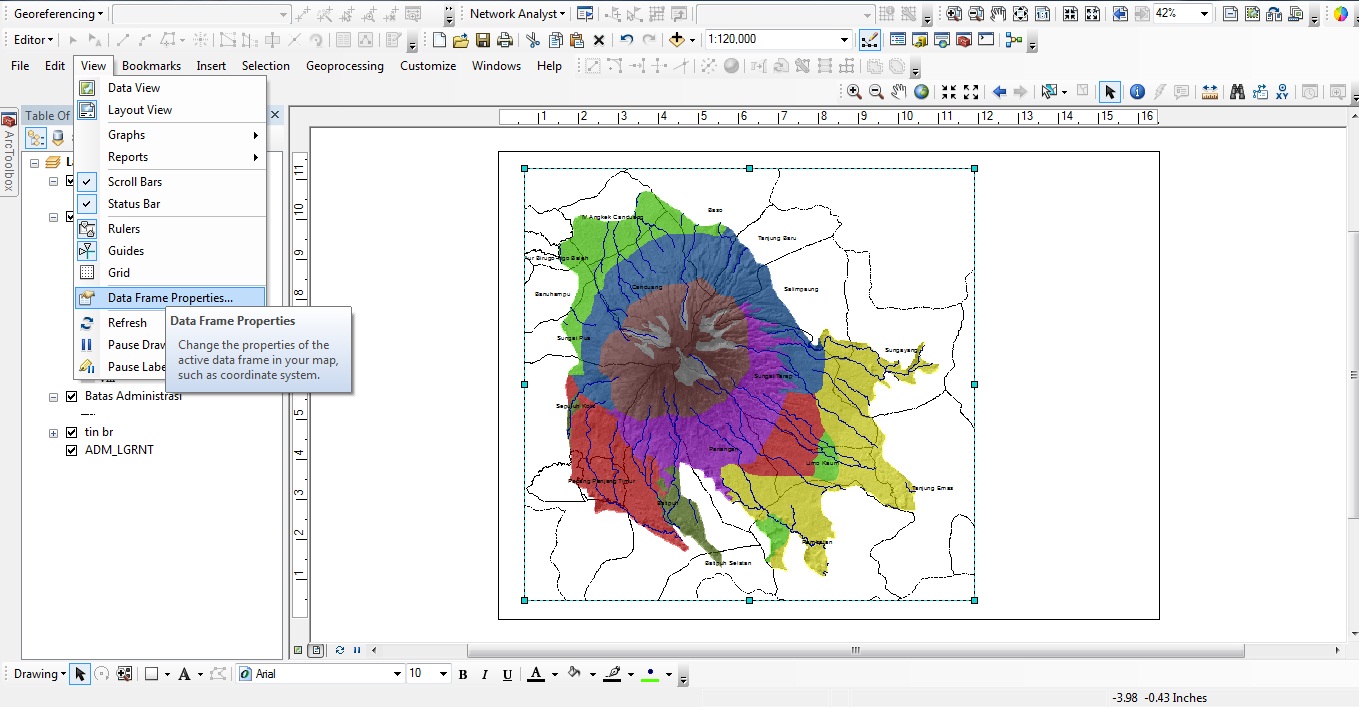The height and width of the screenshot is (707, 1359).
Task: Activate the Select Elements arrow tool
Action: [x=1109, y=91]
